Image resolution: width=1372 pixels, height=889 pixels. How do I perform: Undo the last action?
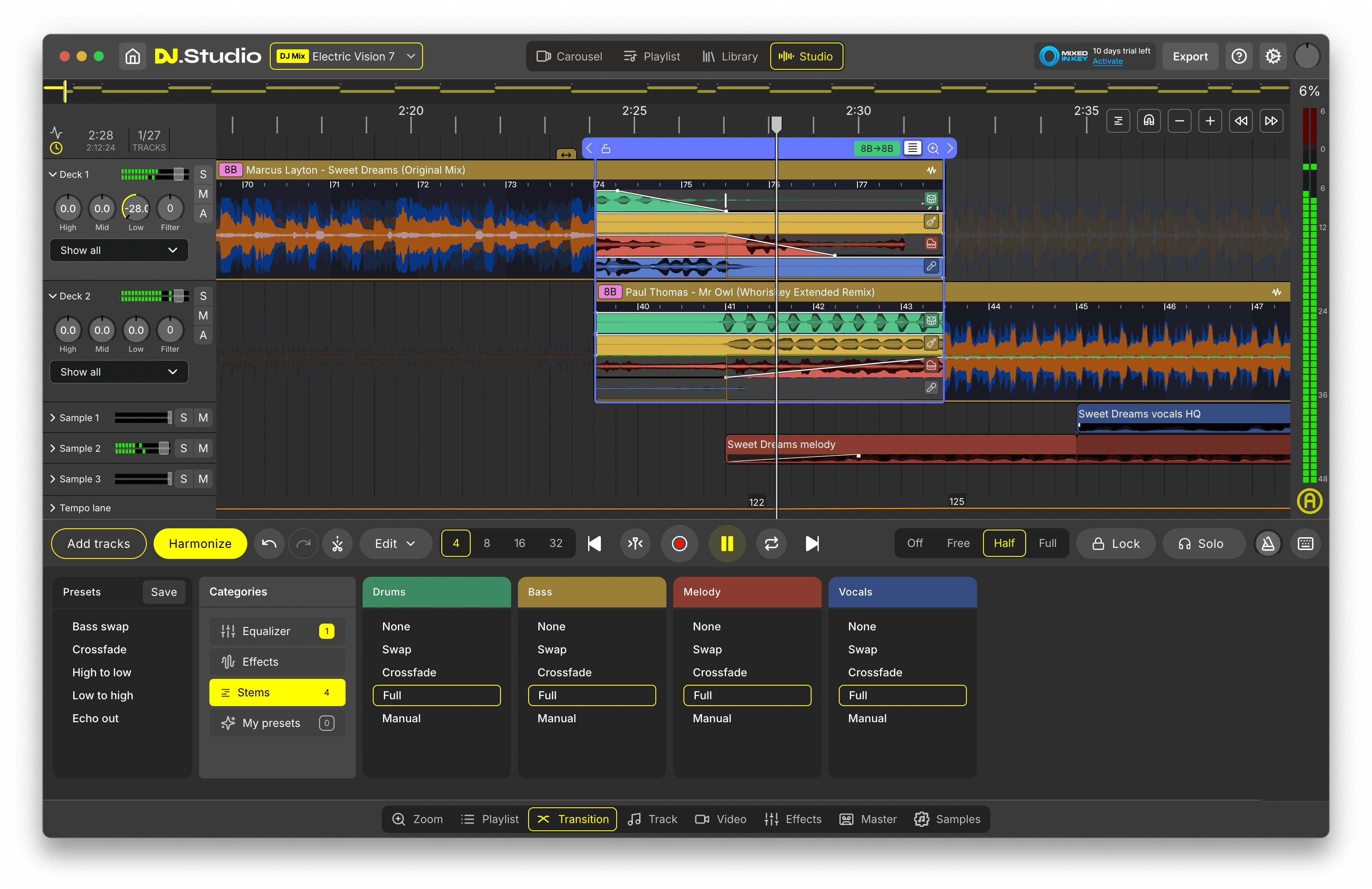(269, 543)
